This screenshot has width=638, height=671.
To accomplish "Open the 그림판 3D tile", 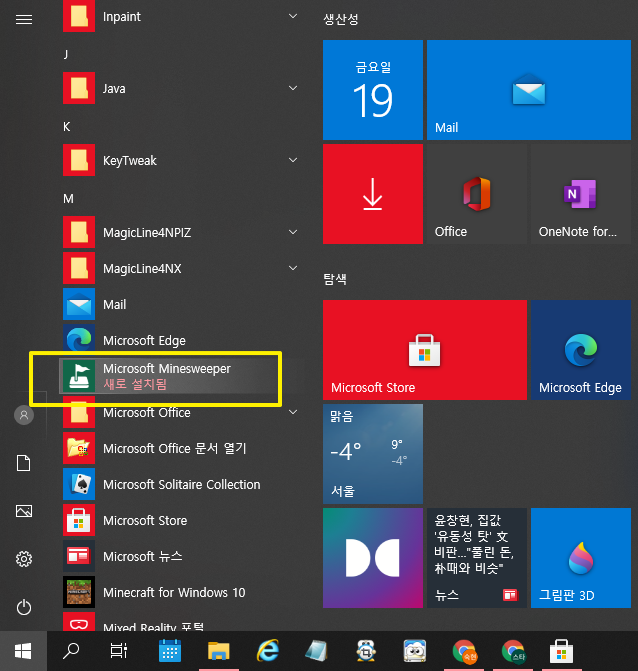I will coord(581,558).
